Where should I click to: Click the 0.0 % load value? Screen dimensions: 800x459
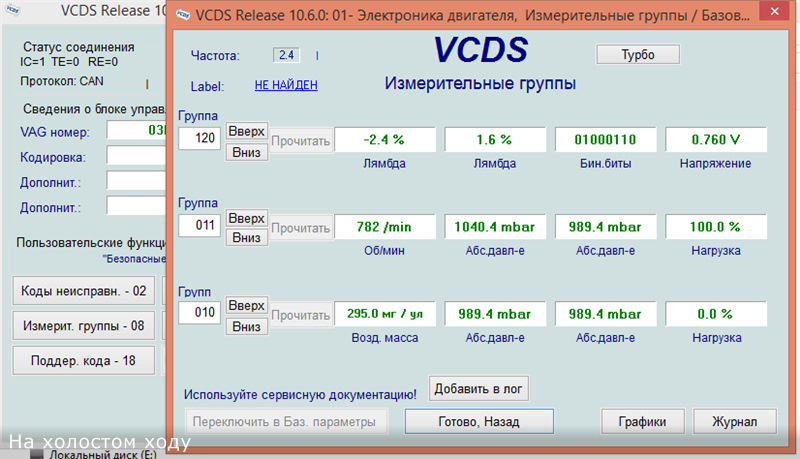pos(716,314)
